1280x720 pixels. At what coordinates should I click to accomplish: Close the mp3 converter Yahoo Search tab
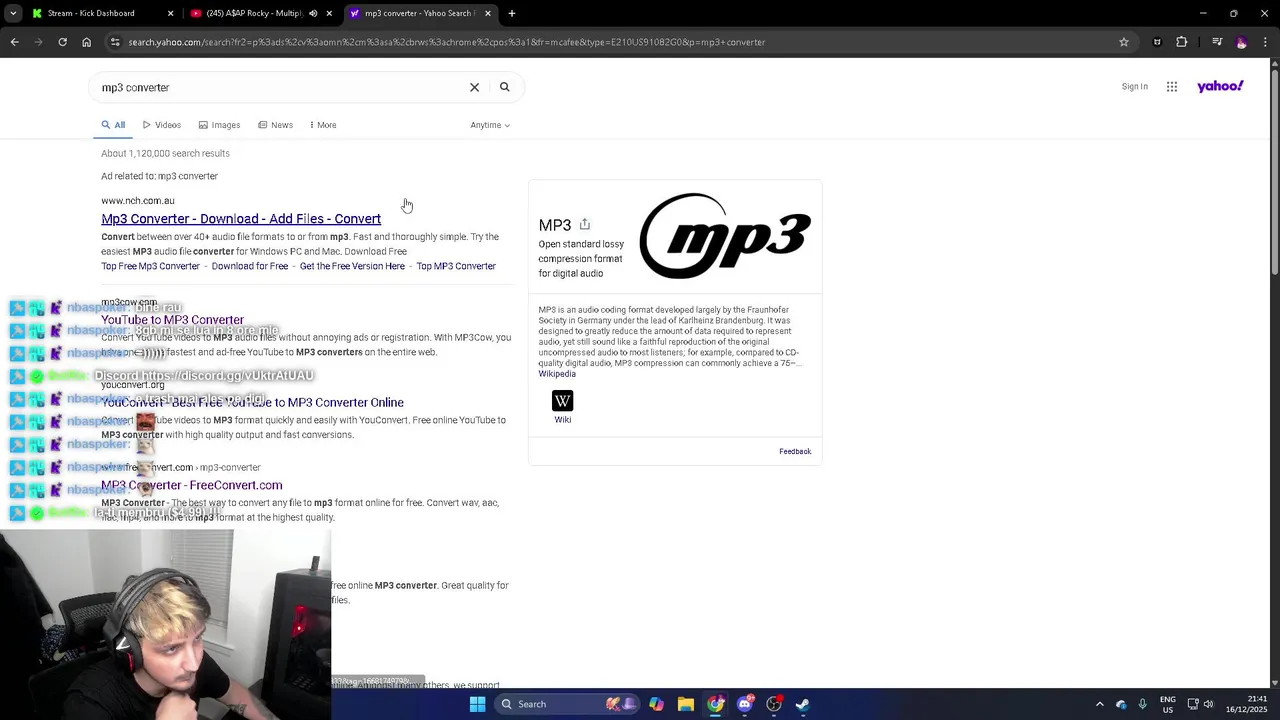click(488, 13)
